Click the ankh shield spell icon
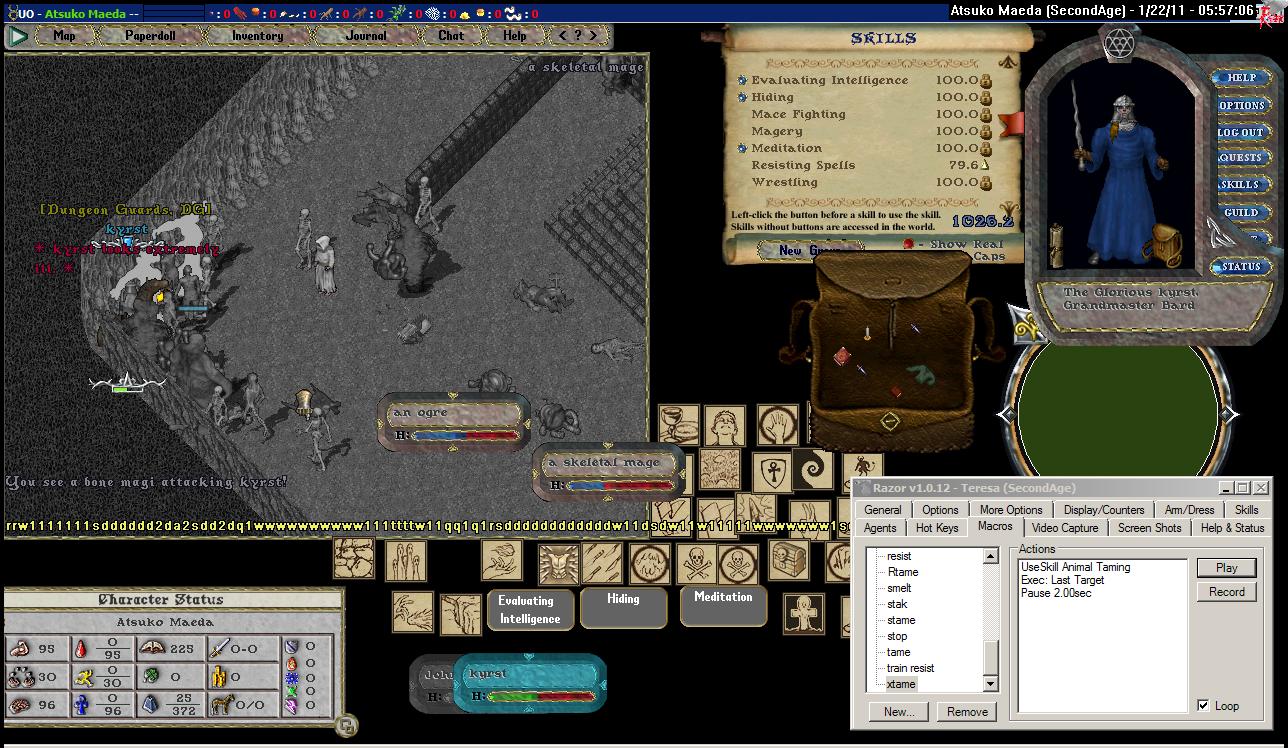1288x748 pixels. click(773, 471)
